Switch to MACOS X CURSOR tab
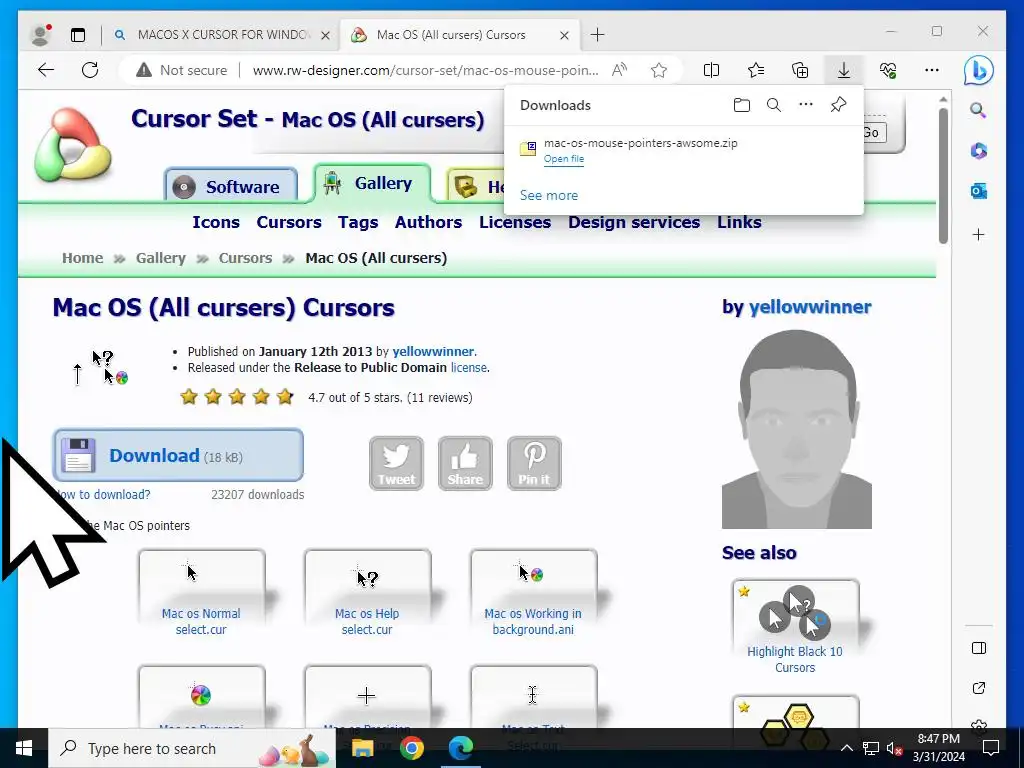Viewport: 1024px width, 768px height. point(222,35)
